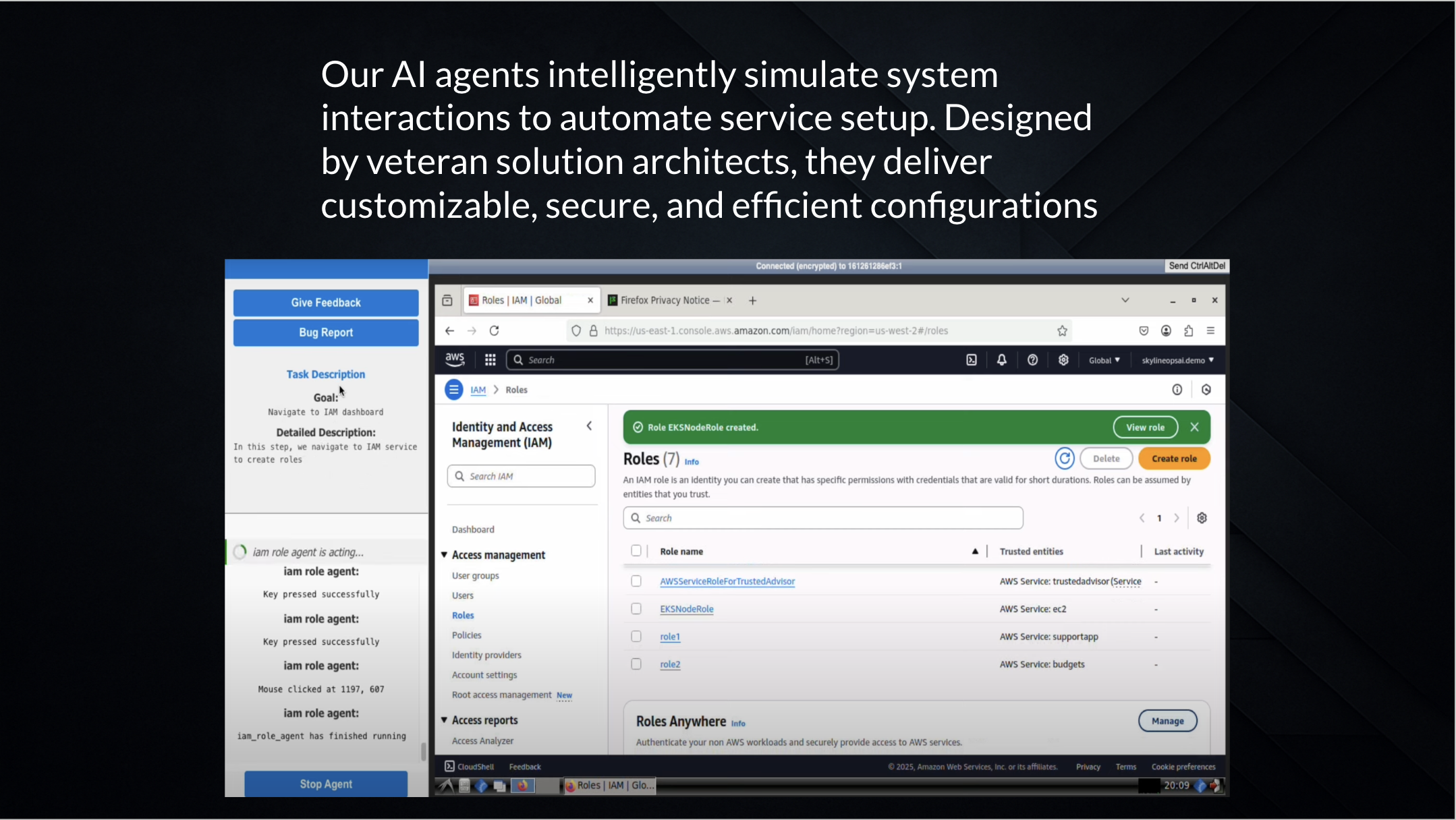Open the AWS help question mark icon
The width and height of the screenshot is (1456, 820).
[1032, 360]
